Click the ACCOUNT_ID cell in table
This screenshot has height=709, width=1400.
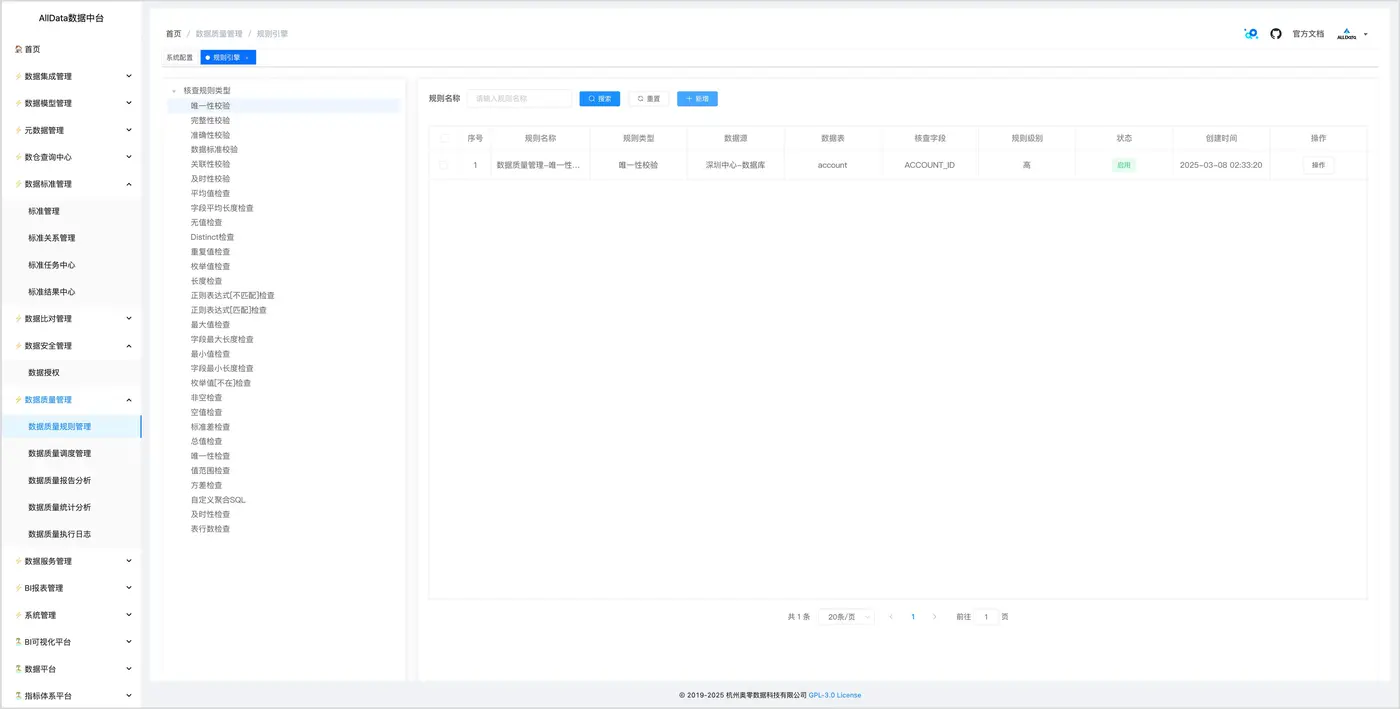click(929, 165)
